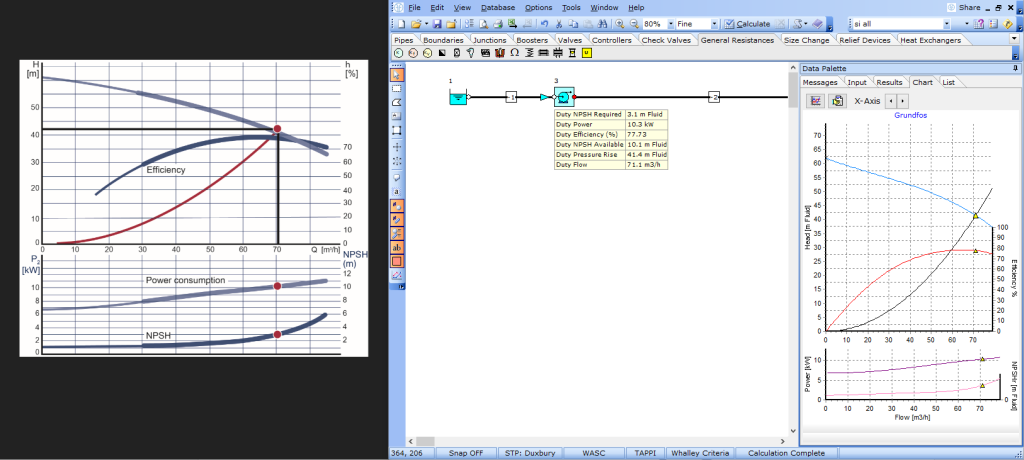Open the Tools menu
Viewport: 1024px width, 460px height.
571,7
